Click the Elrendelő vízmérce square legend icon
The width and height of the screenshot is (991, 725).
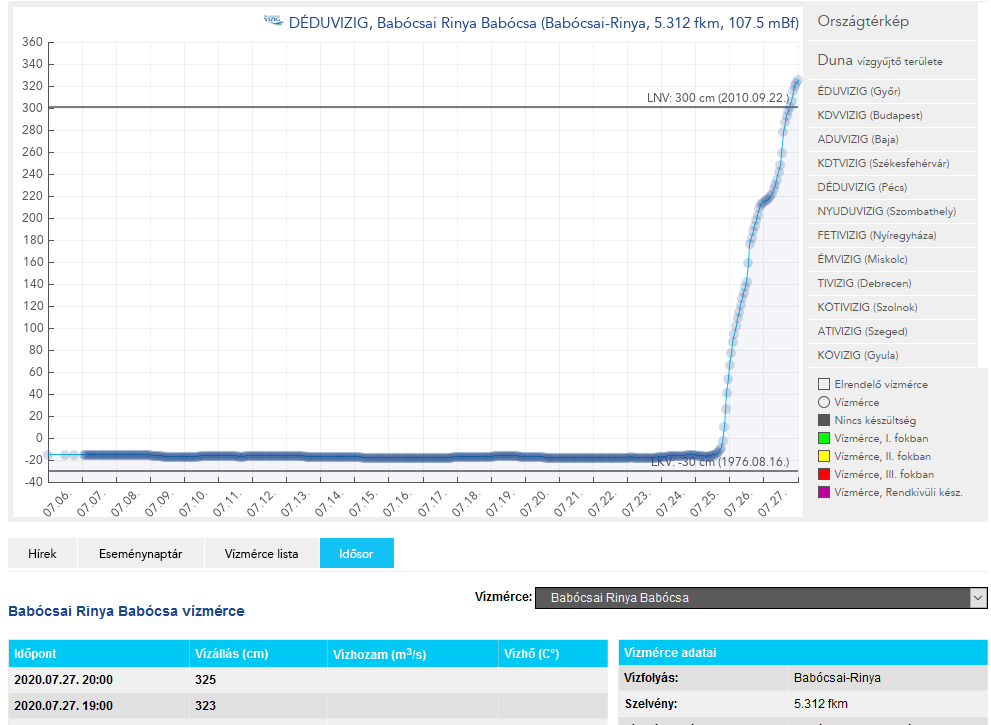[824, 384]
